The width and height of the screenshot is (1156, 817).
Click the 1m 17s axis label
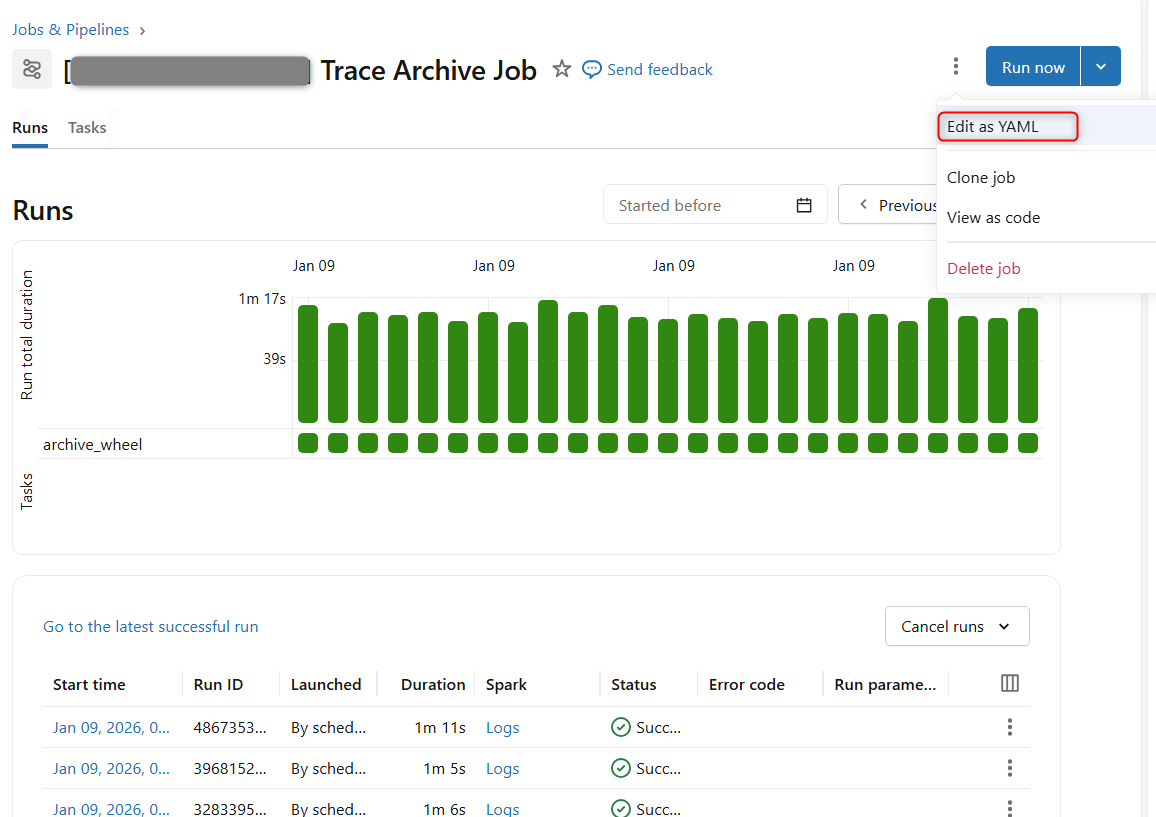point(262,299)
